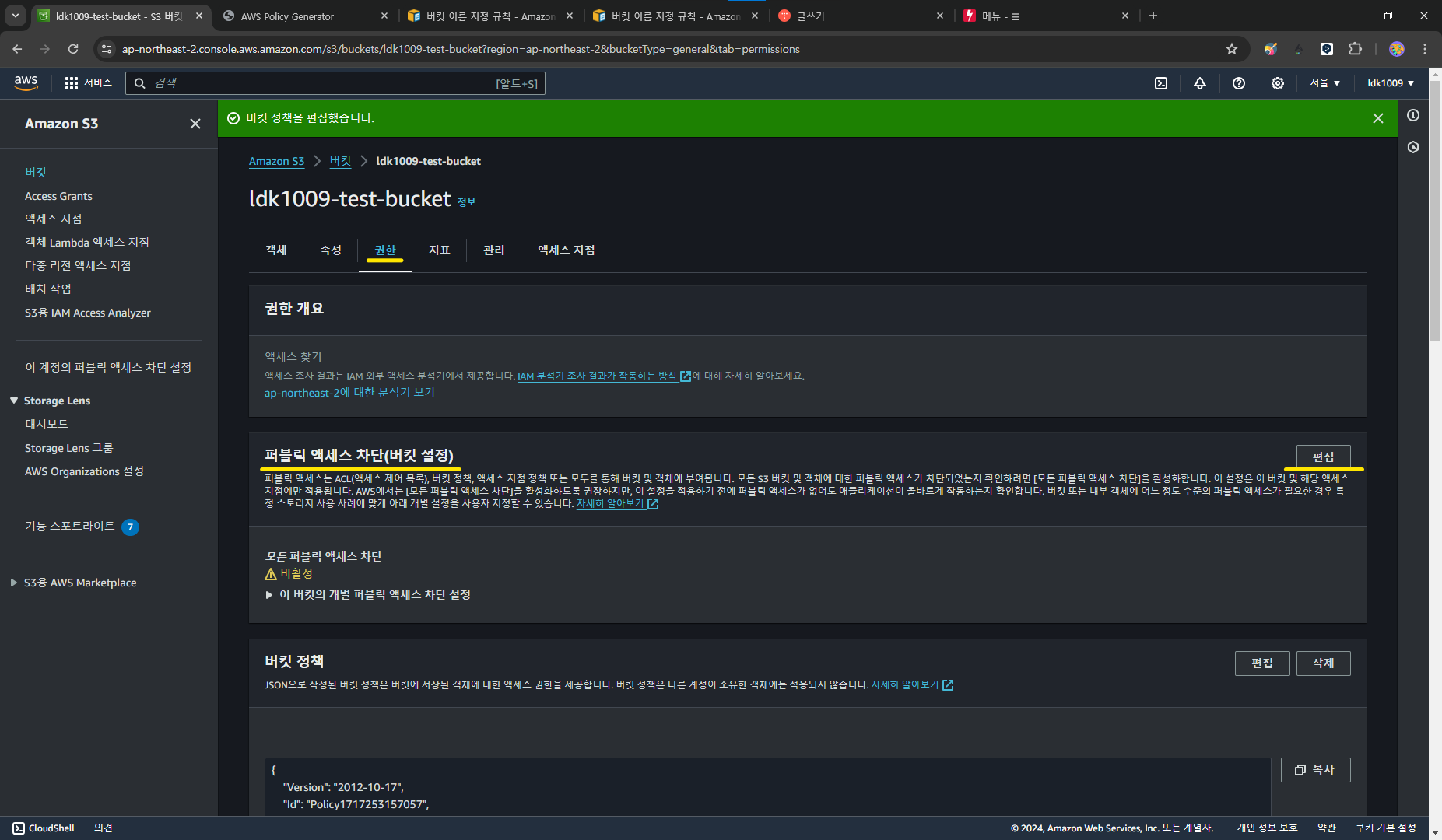Viewport: 1442px width, 840px height.
Task: Open 객체 Lambda 액세스 지점 in sidebar
Action: (x=87, y=243)
